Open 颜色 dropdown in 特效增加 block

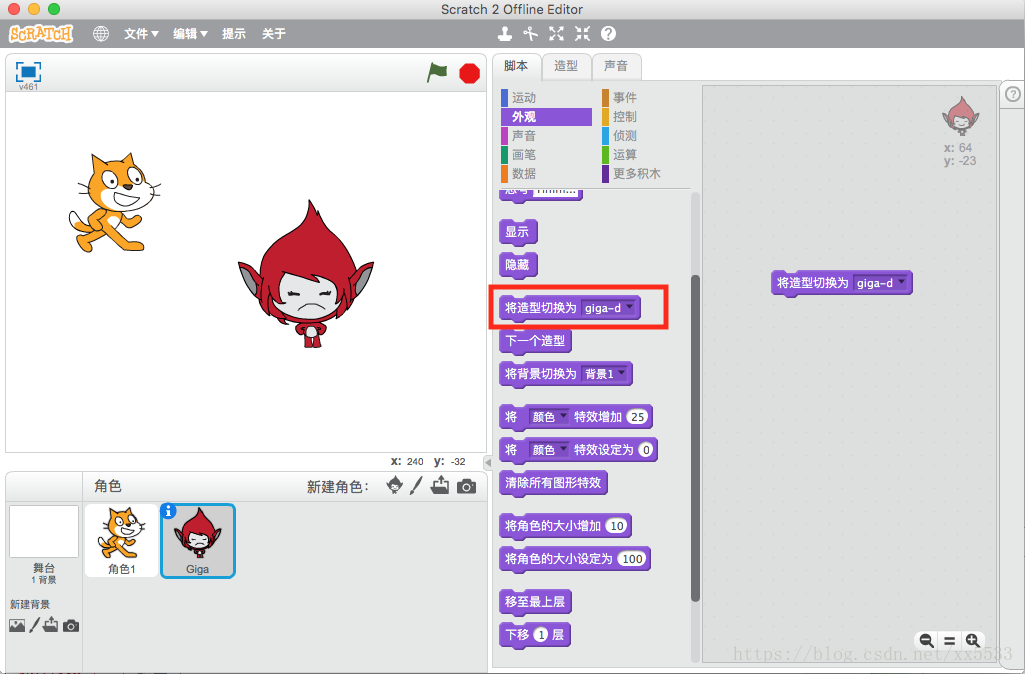548,416
